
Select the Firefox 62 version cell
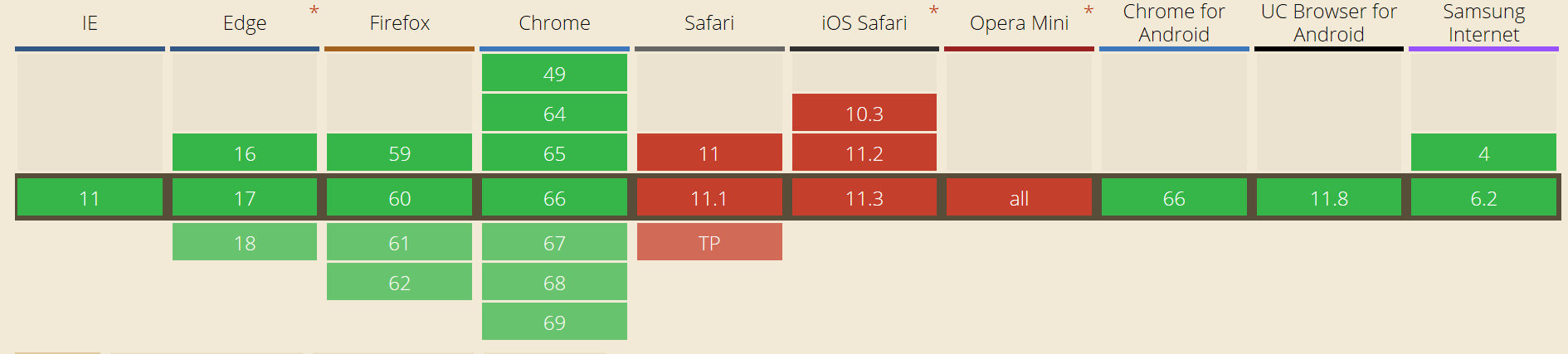click(399, 282)
